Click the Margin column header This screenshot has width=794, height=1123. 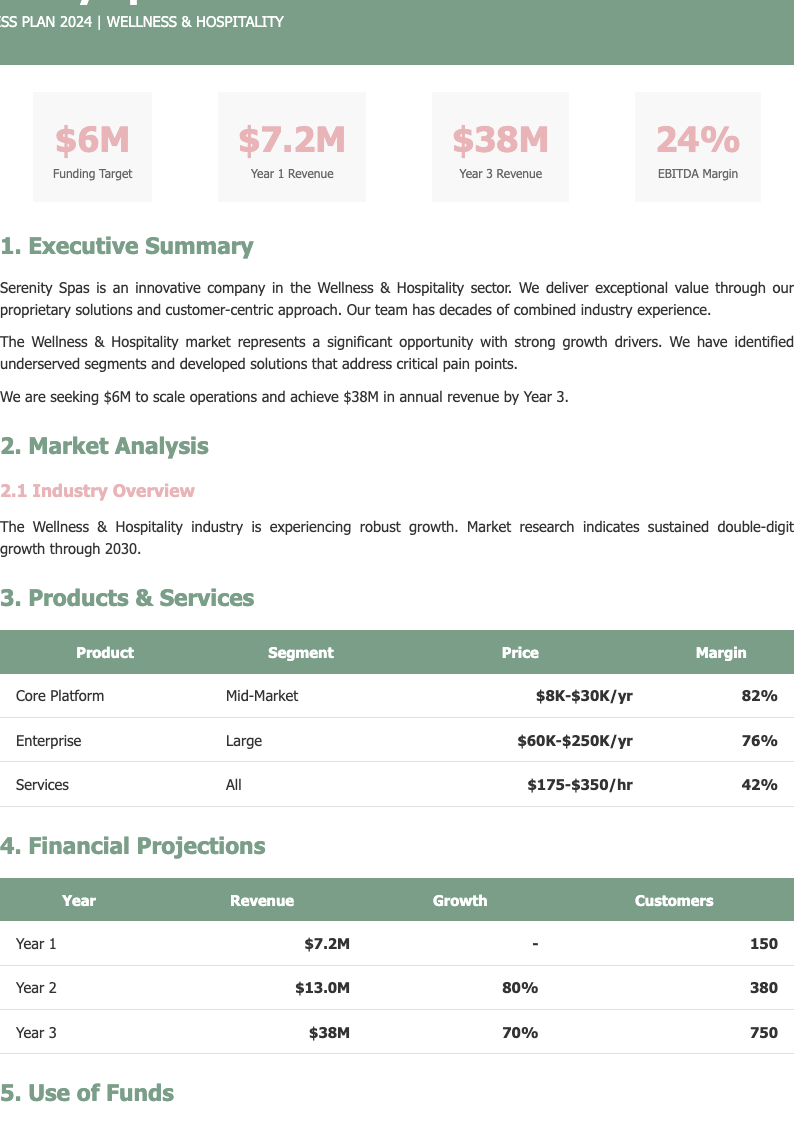coord(721,653)
